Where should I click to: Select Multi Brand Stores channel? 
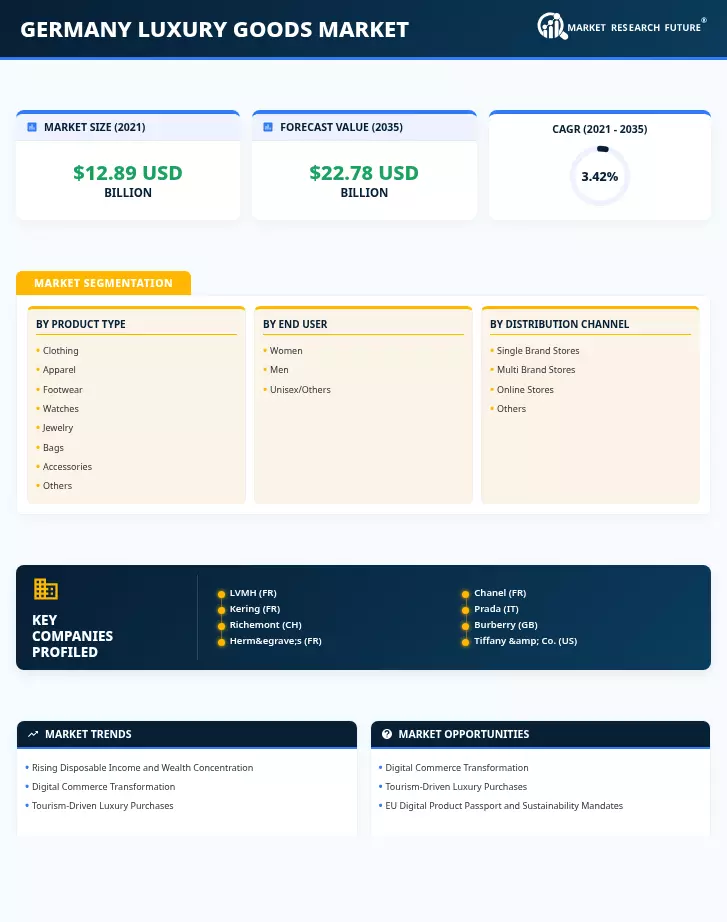536,370
